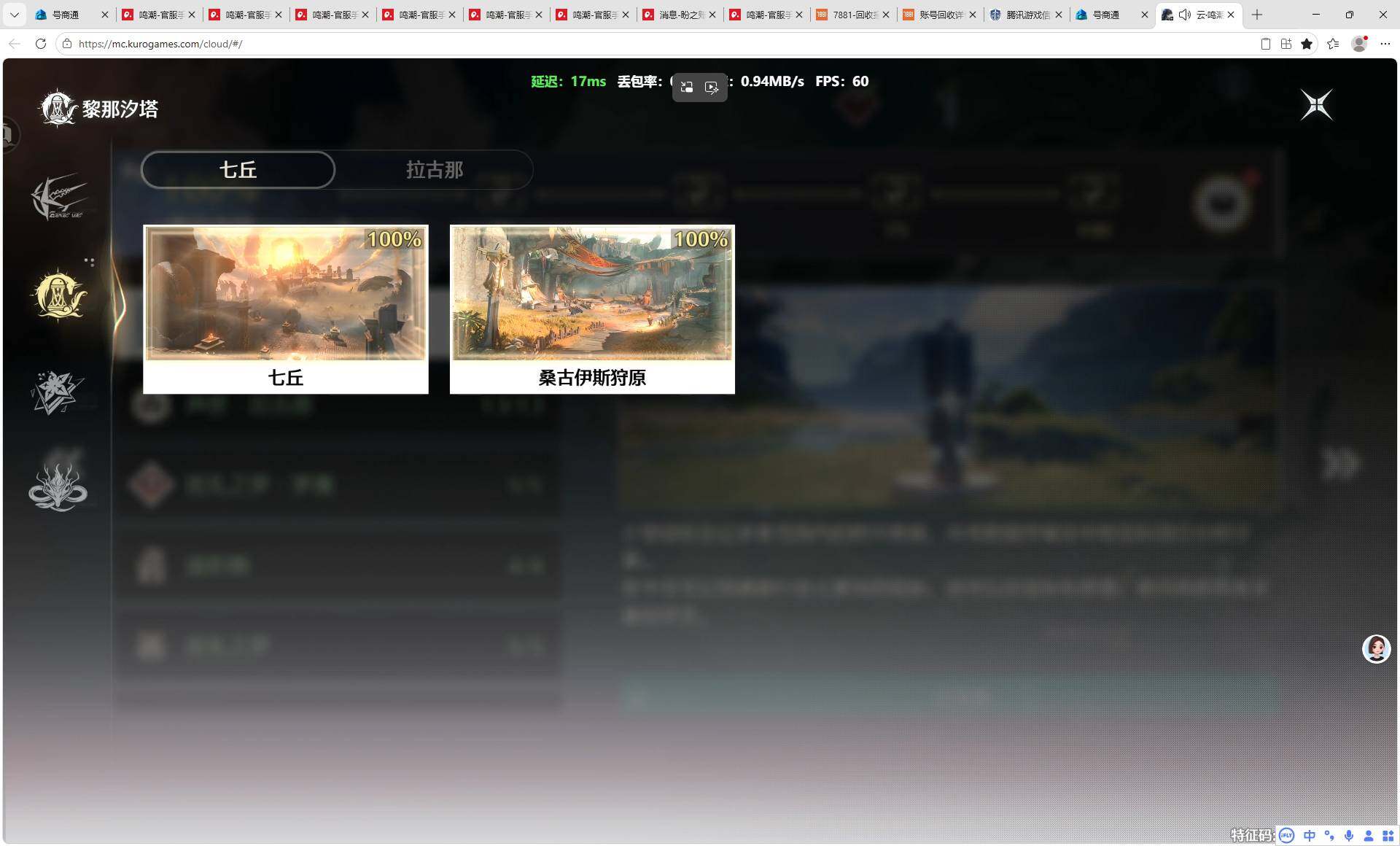Click the right play-cursor icon of floating toolbar

[x=712, y=88]
